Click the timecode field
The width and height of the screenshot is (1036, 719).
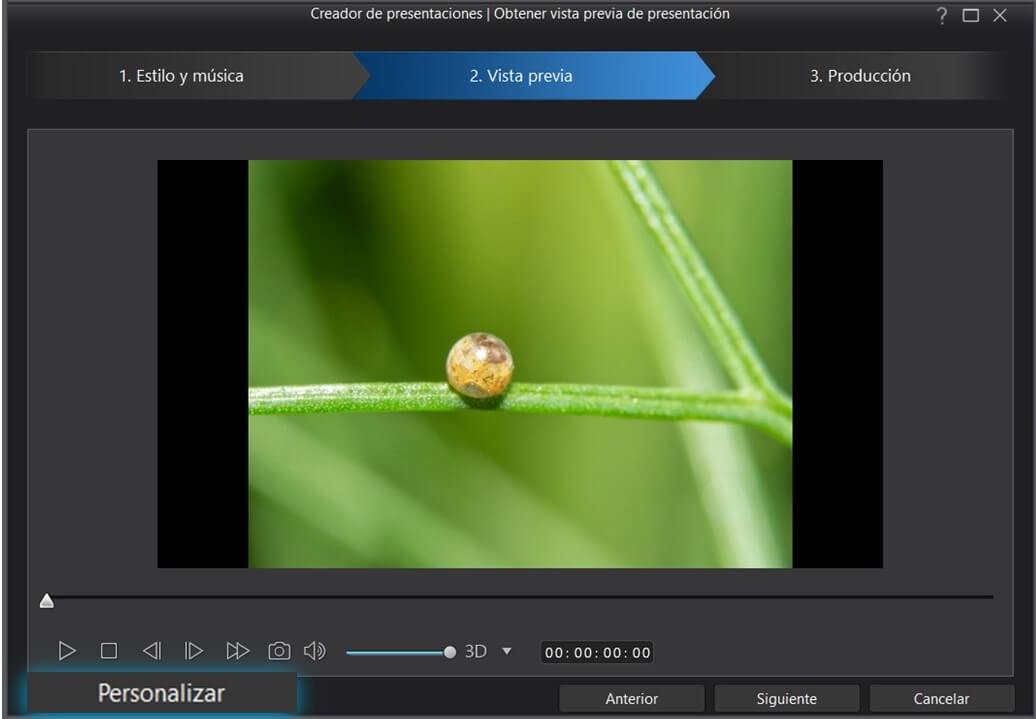[597, 653]
